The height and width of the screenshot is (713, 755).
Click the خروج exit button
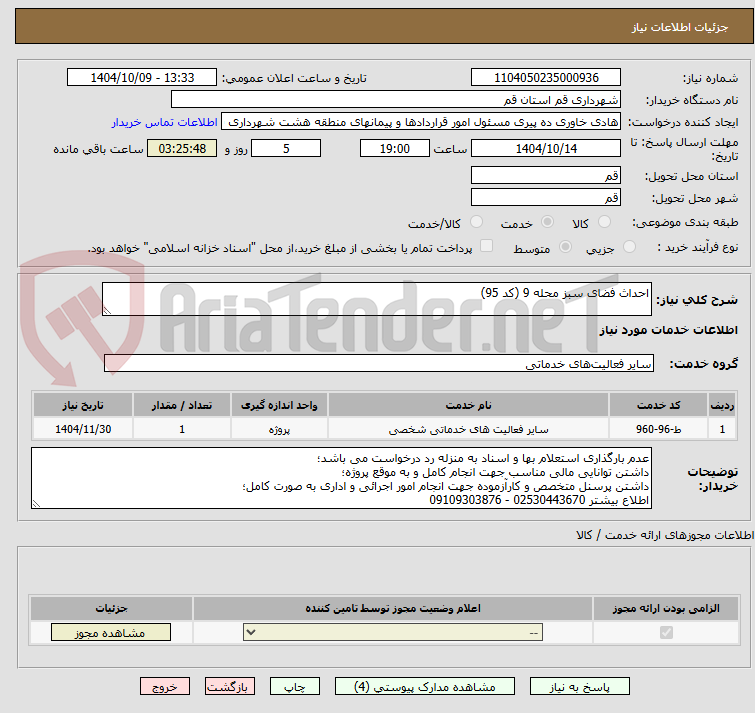click(165, 687)
